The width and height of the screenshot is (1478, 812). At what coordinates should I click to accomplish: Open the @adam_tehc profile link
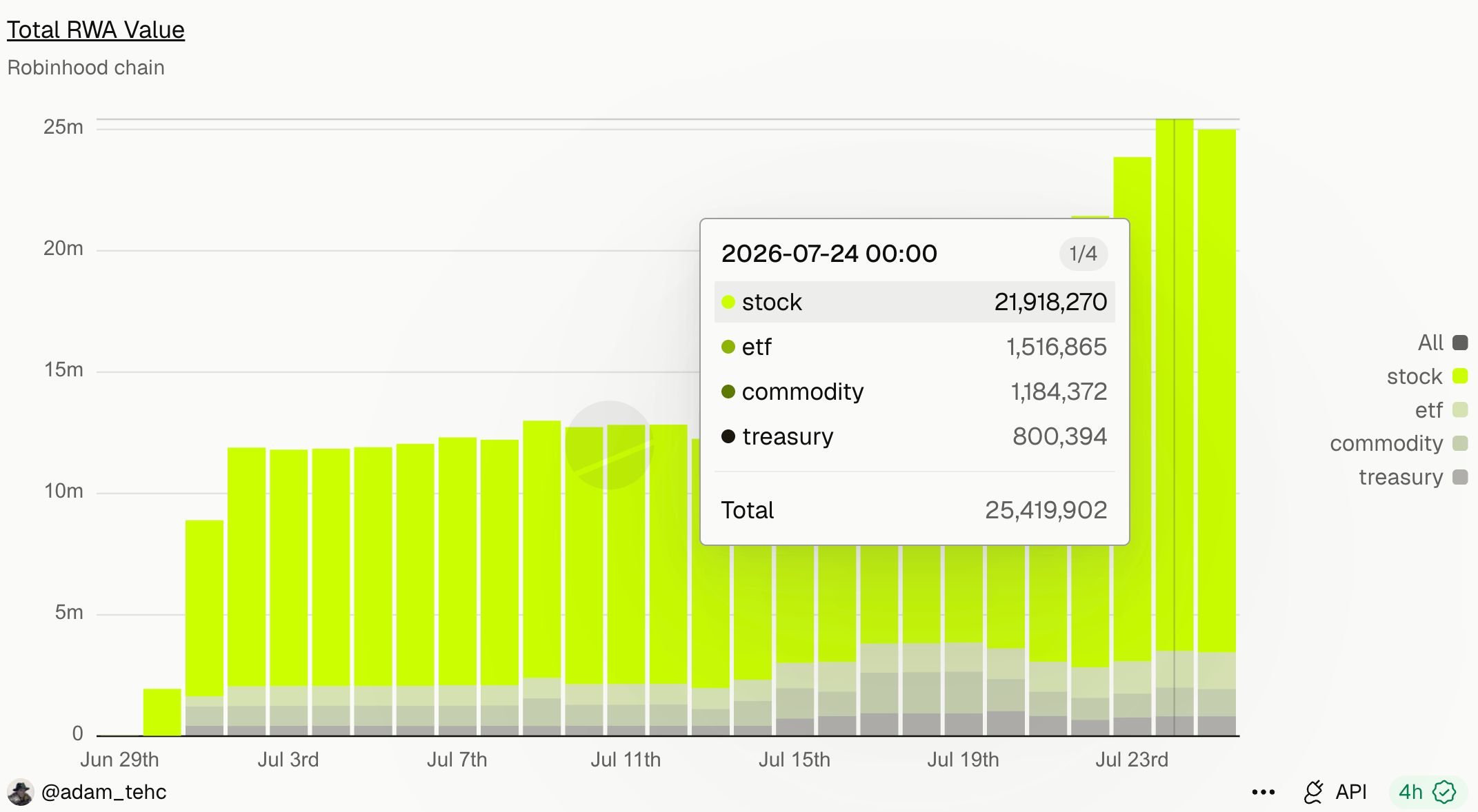103,792
